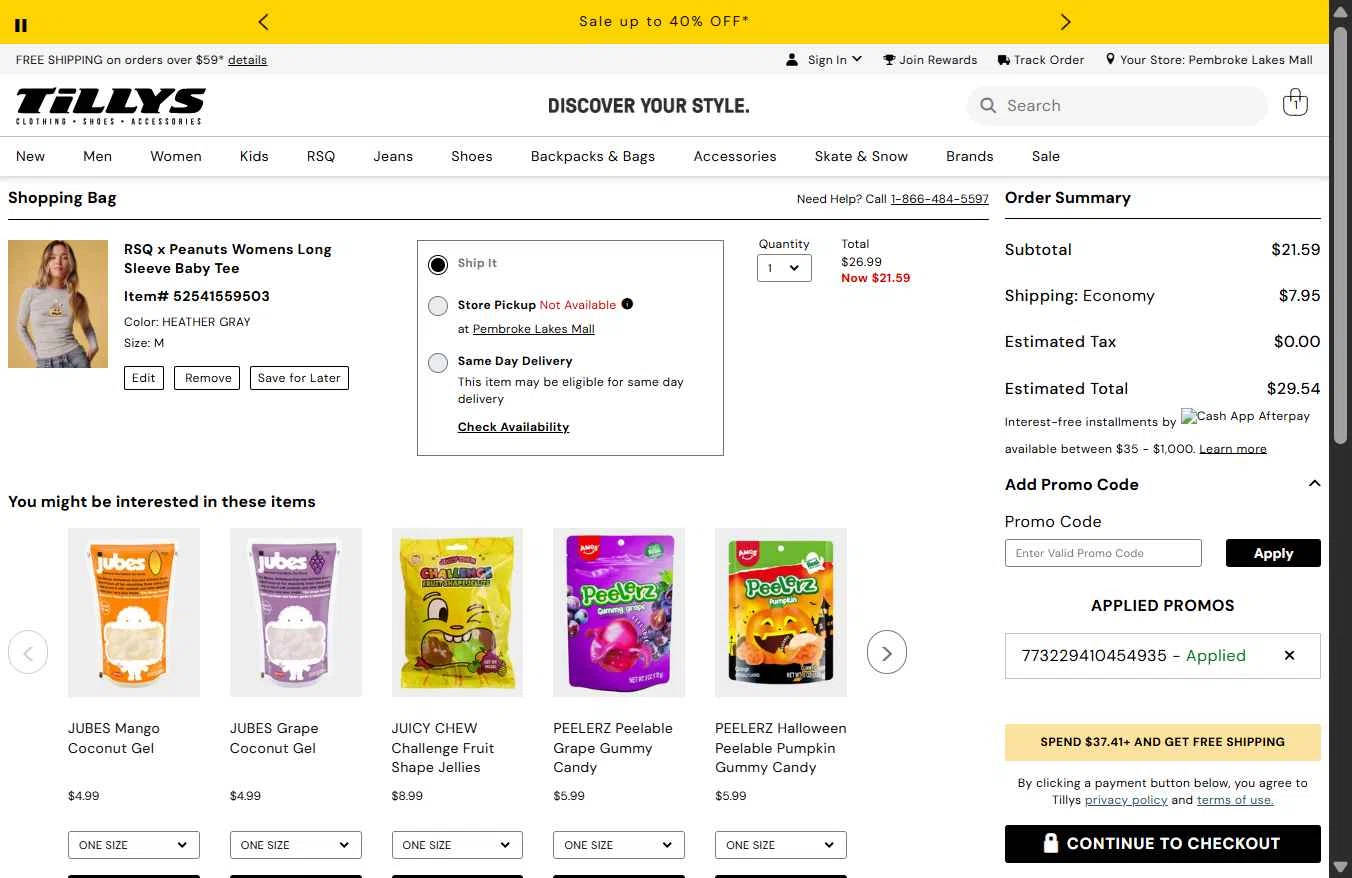Viewport: 1352px width, 878px height.
Task: Open the shopping bag icon
Action: (x=1295, y=104)
